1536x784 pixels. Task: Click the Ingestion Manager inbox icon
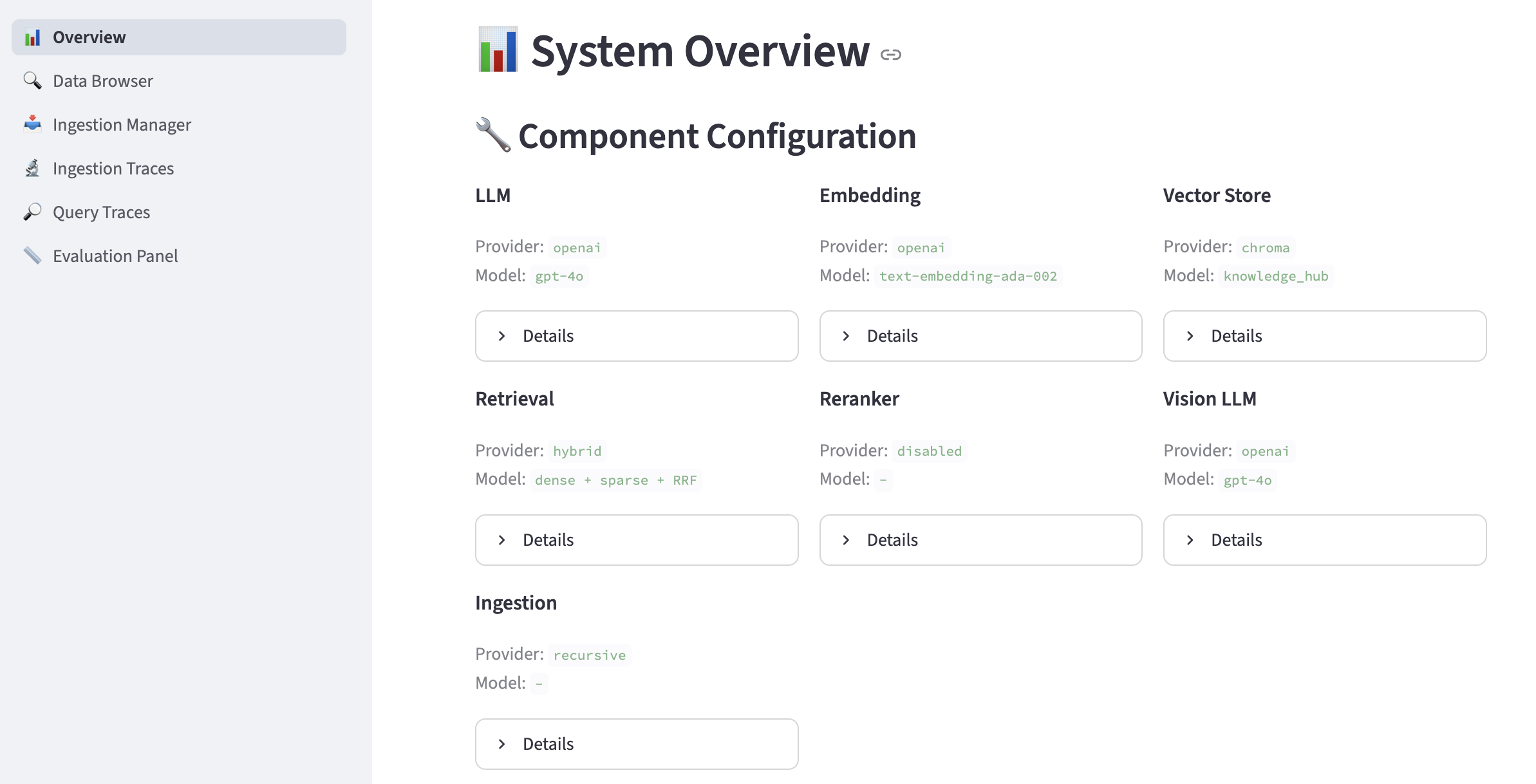point(32,124)
